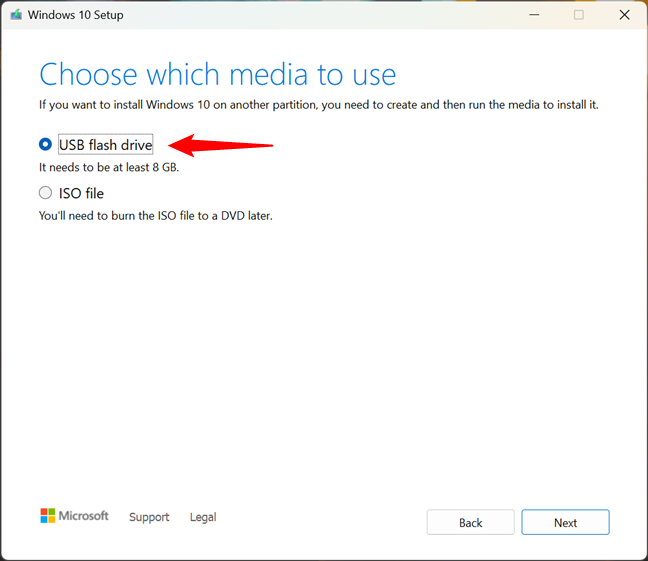The width and height of the screenshot is (648, 561).
Task: Close the Windows 10 Setup window
Action: coord(624,15)
